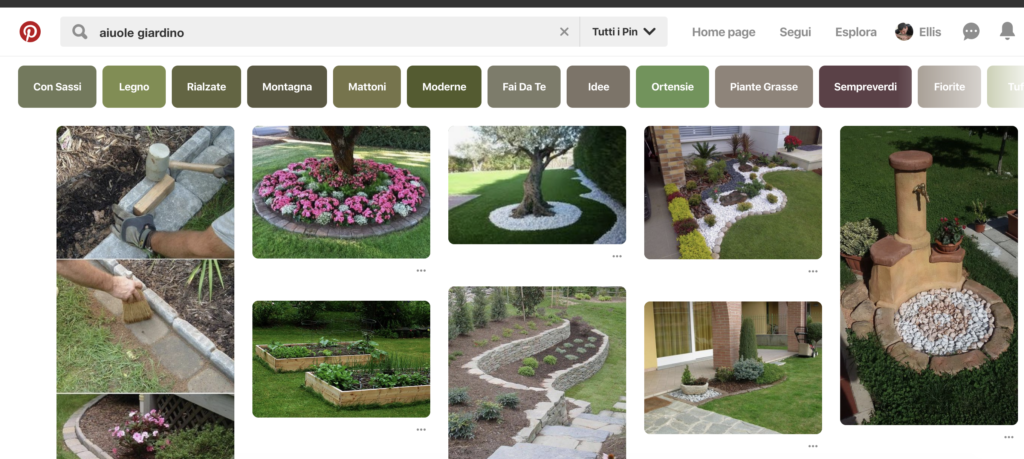This screenshot has height=459, width=1024.
Task: Open more options under pink flower bed pin
Action: click(x=421, y=270)
